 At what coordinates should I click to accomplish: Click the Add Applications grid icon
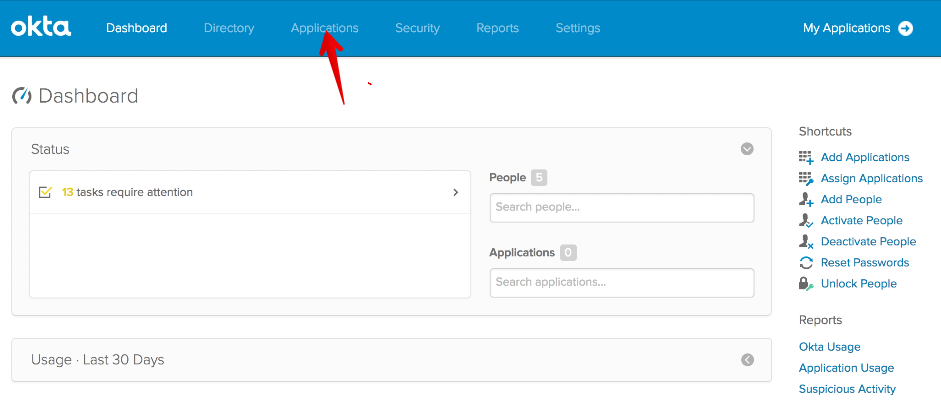pyautogui.click(x=806, y=158)
